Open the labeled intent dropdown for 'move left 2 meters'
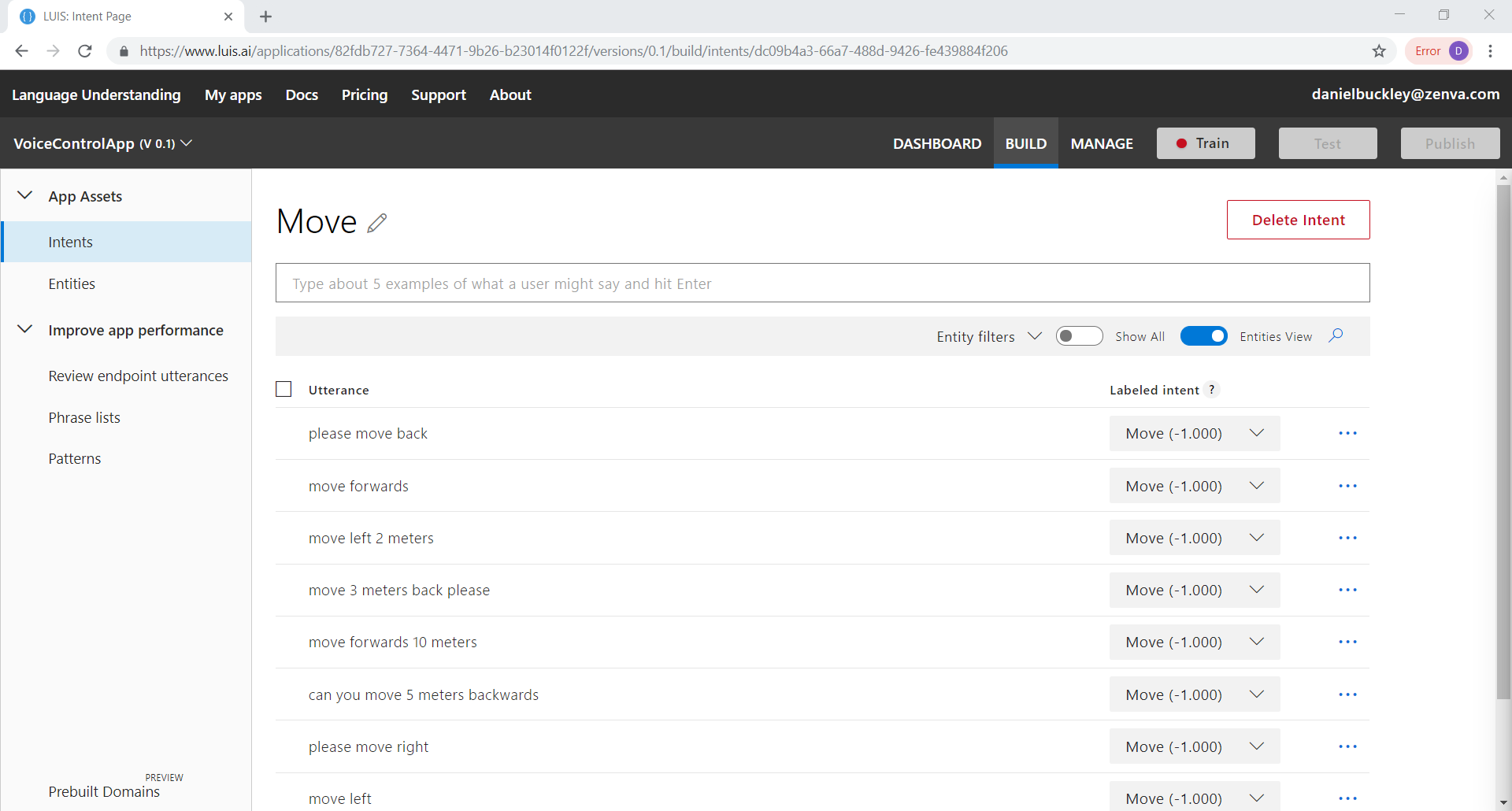This screenshot has height=811, width=1512. pos(1195,538)
